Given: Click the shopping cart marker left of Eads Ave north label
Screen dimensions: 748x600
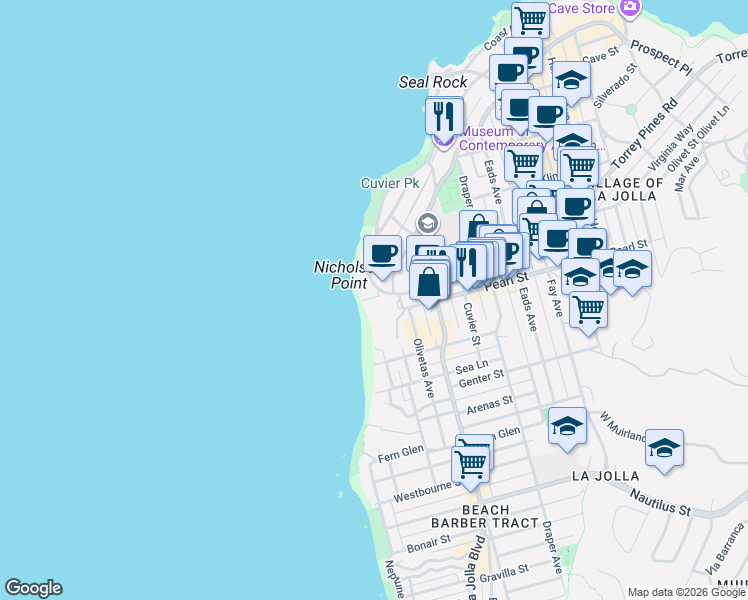Looking at the screenshot, I should [523, 164].
